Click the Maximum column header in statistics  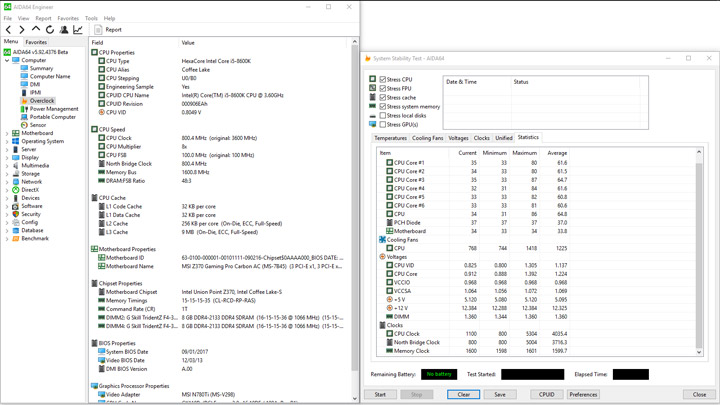click(x=524, y=153)
